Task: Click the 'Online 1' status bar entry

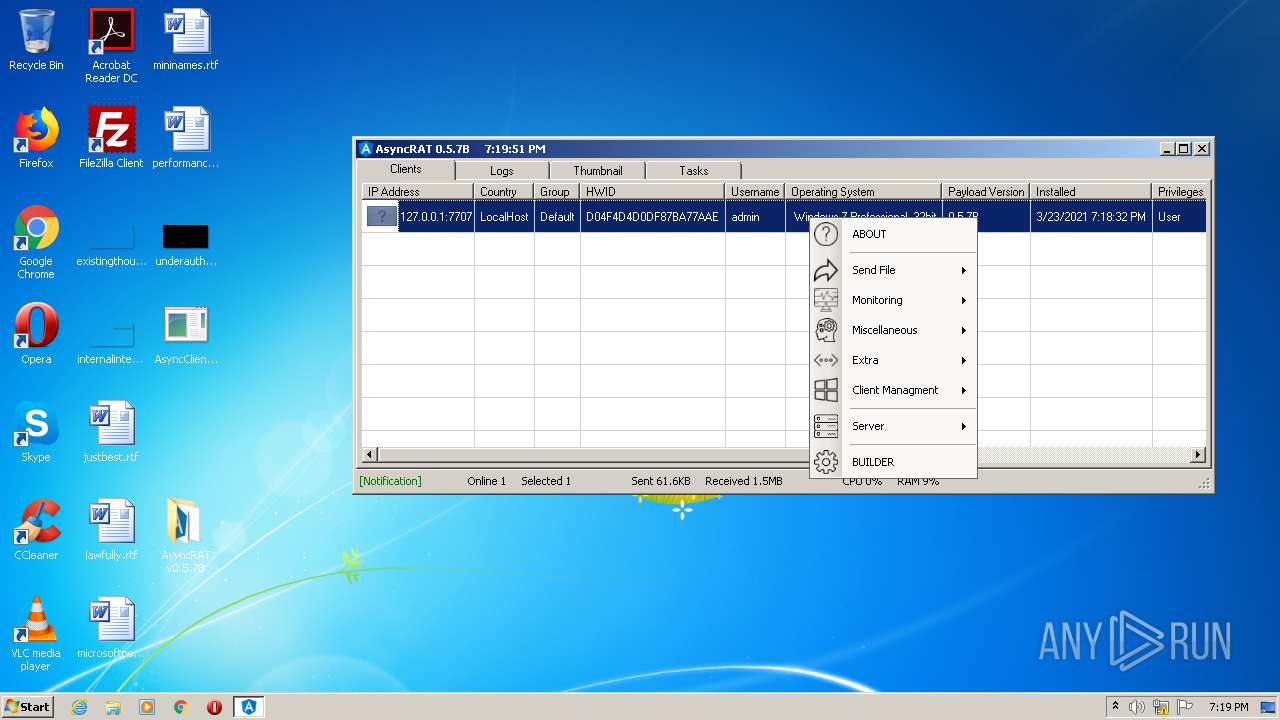Action: coord(486,481)
